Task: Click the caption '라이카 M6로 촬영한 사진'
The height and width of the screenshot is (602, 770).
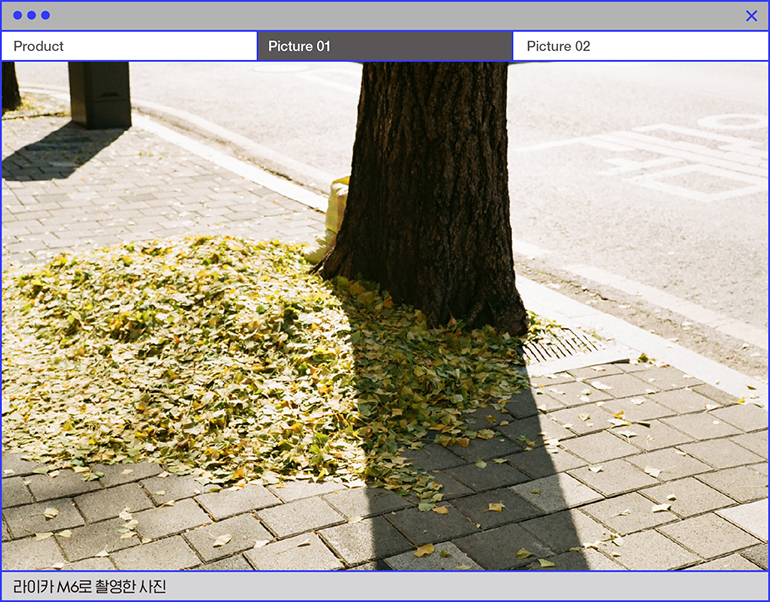Action: (x=89, y=586)
